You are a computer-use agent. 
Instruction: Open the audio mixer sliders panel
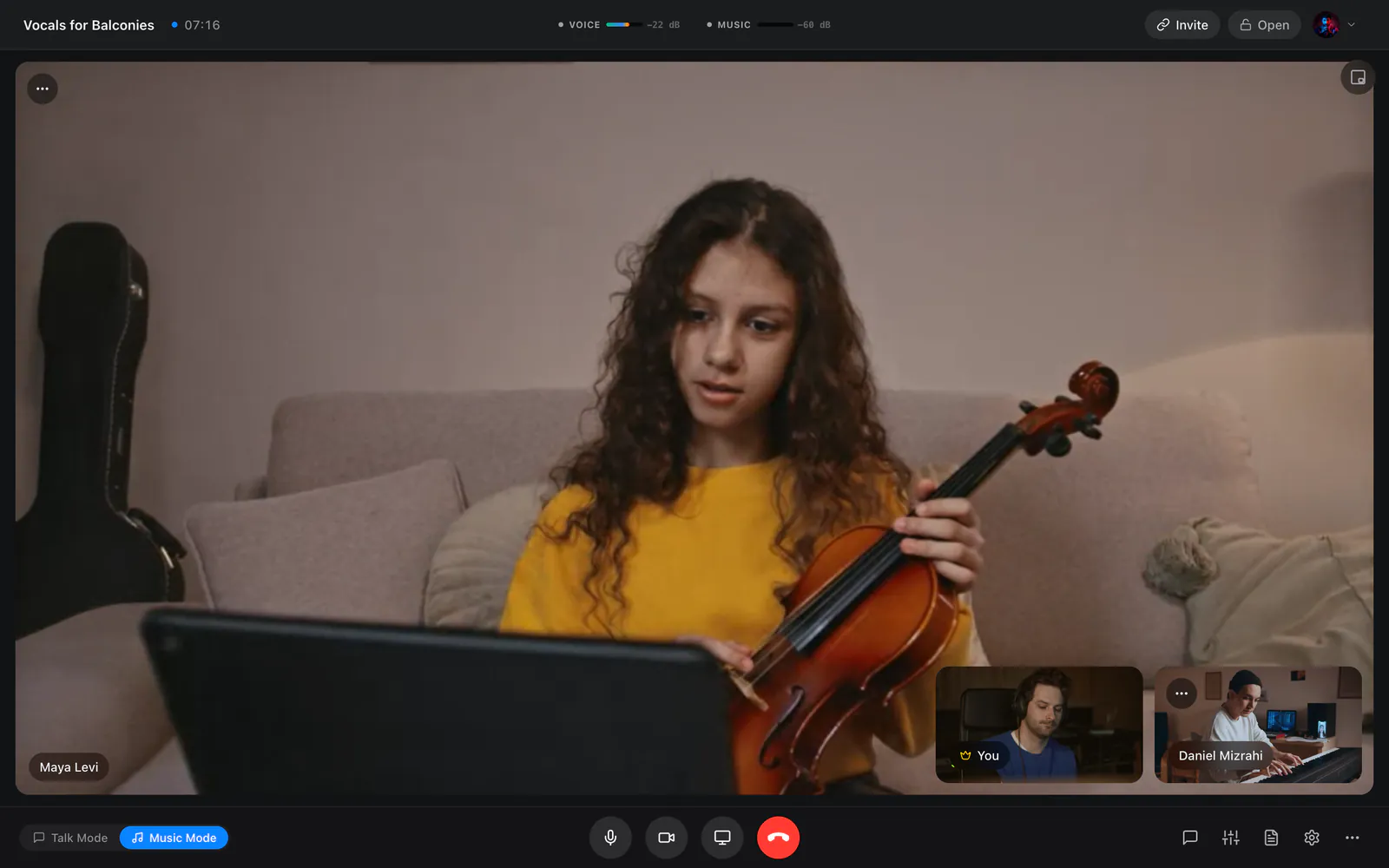[1231, 838]
